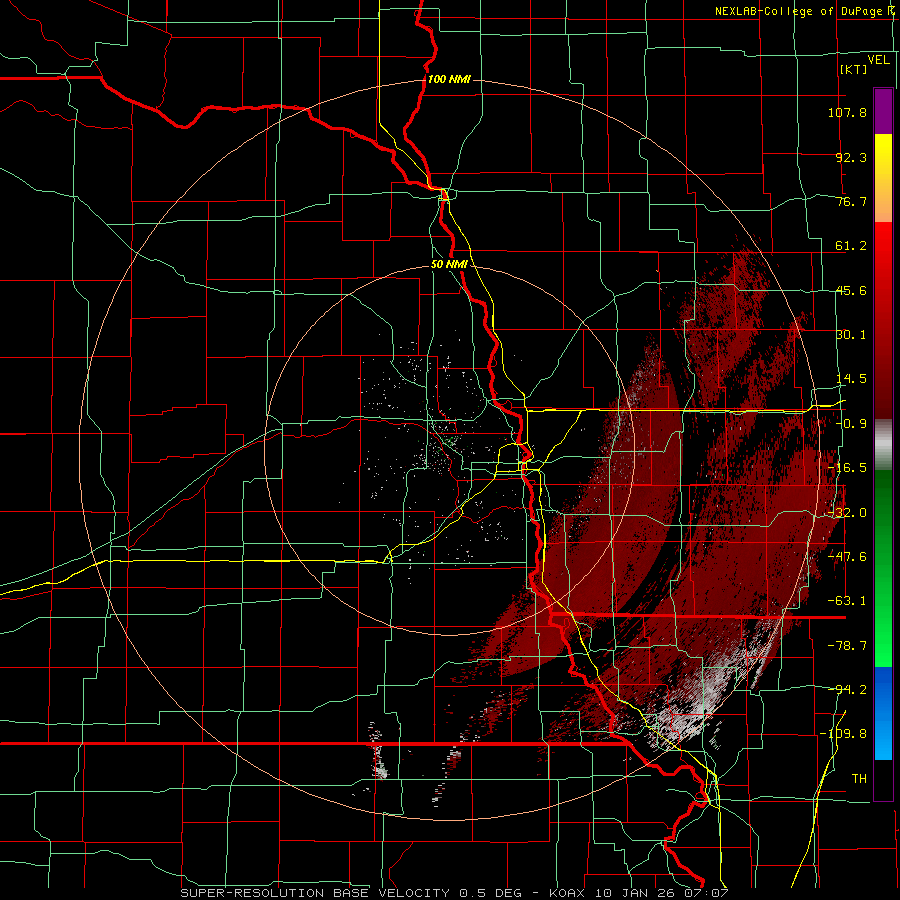Select the -109.8 legend value

point(844,734)
